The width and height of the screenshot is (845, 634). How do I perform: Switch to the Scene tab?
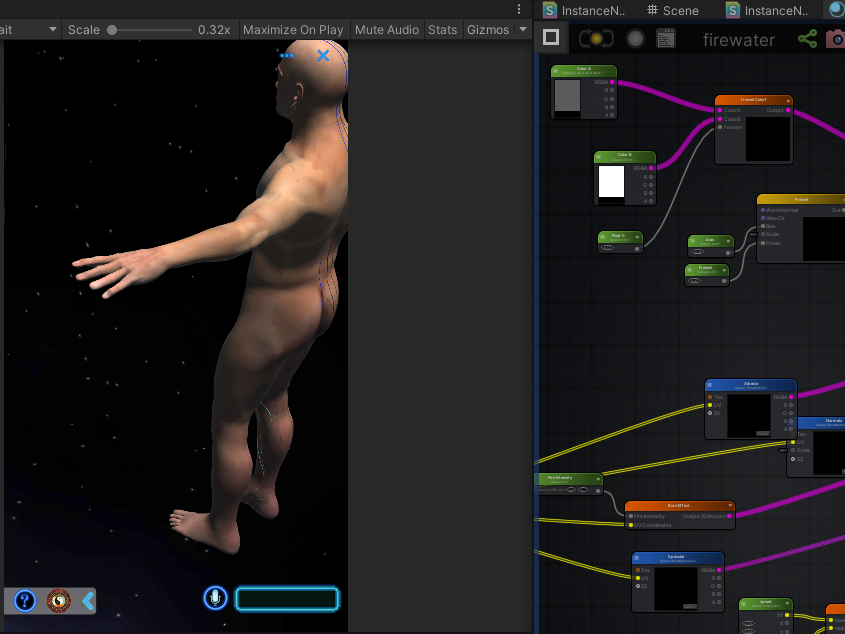[673, 10]
